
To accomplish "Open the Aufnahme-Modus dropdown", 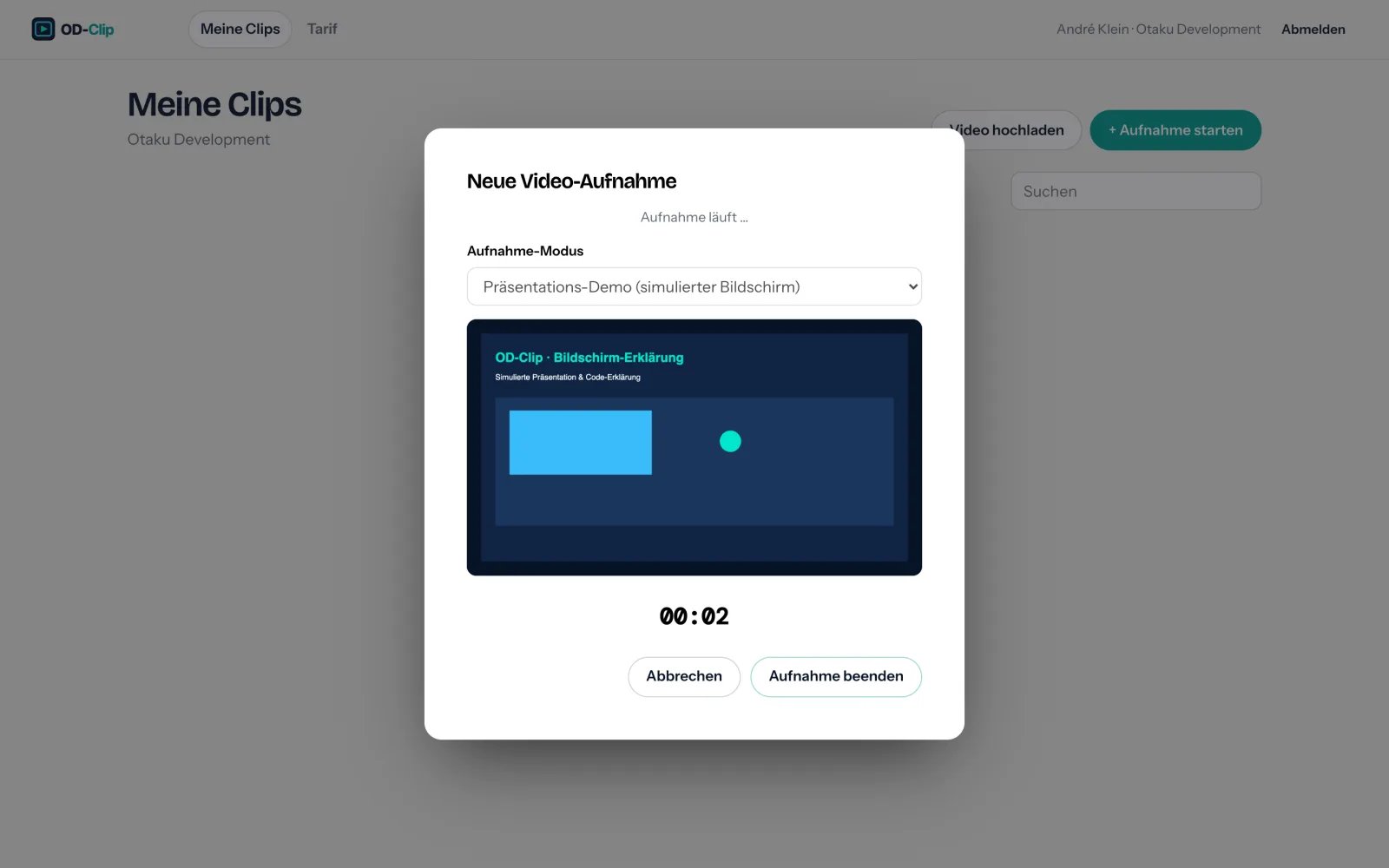I will tap(694, 286).
